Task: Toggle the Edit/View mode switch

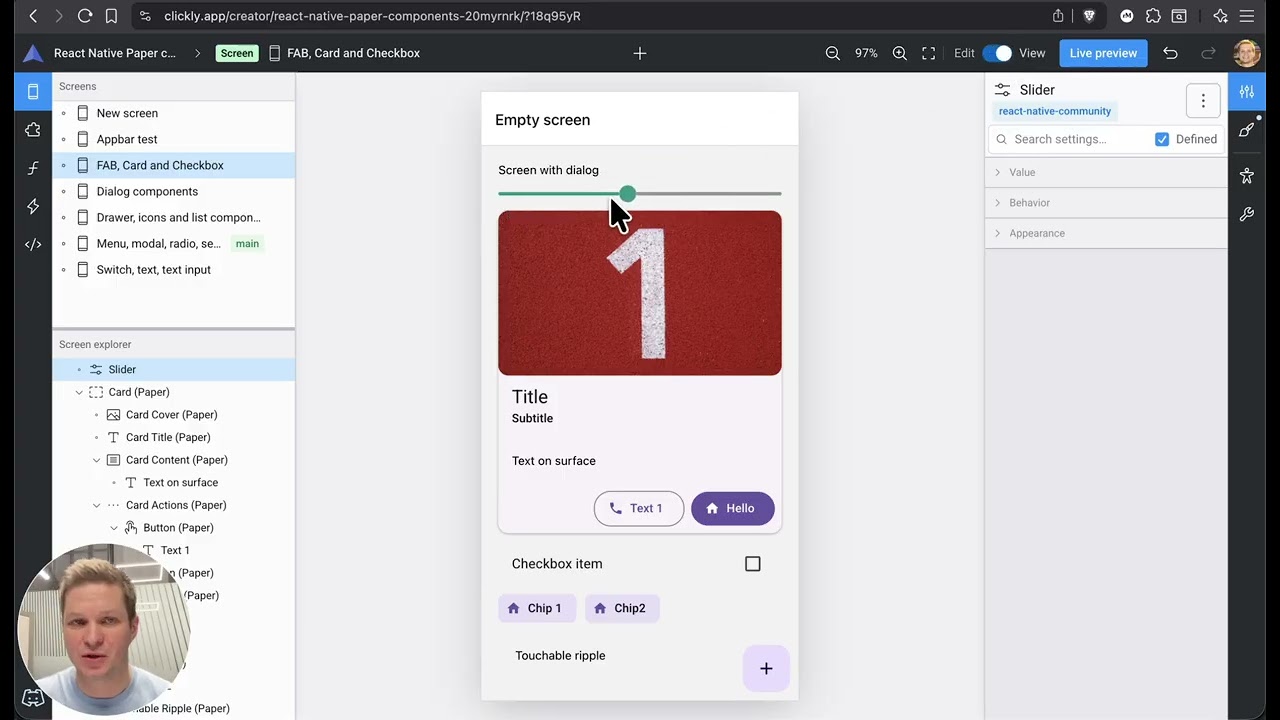Action: pyautogui.click(x=997, y=53)
